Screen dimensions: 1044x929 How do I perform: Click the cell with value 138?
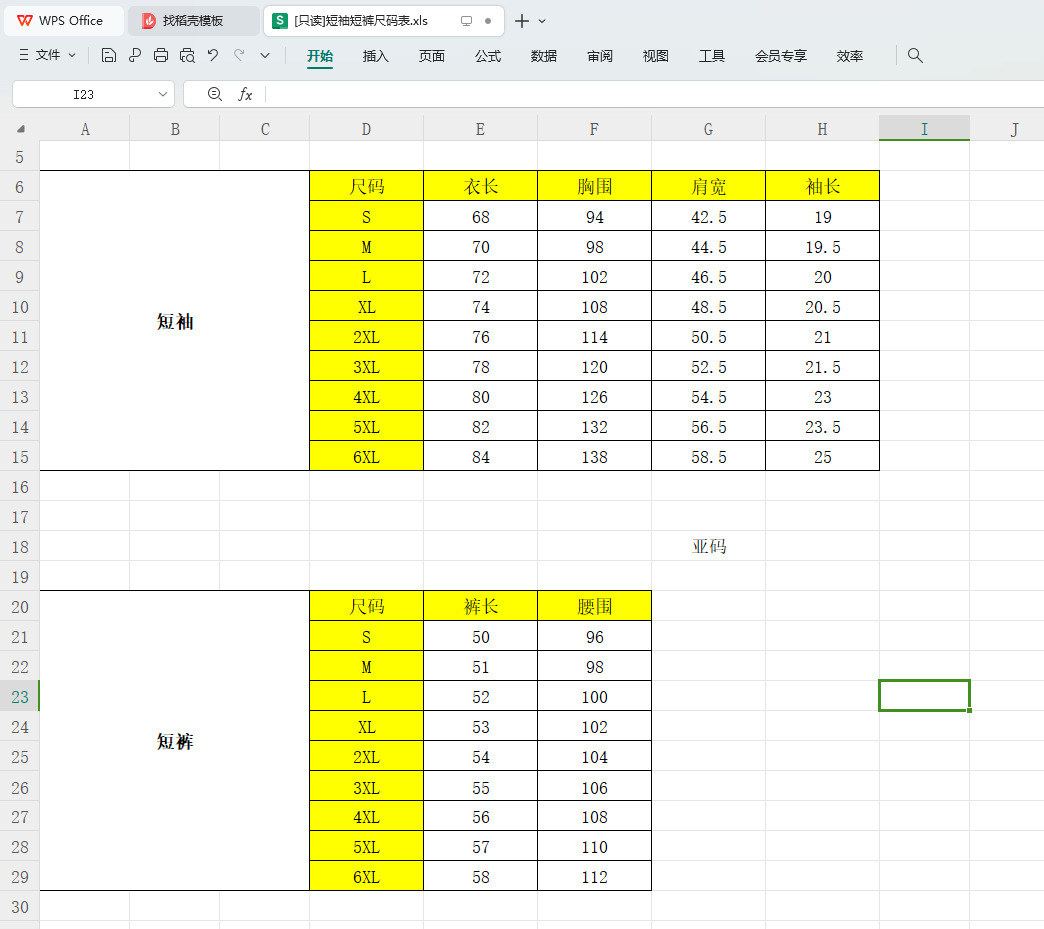tap(595, 457)
